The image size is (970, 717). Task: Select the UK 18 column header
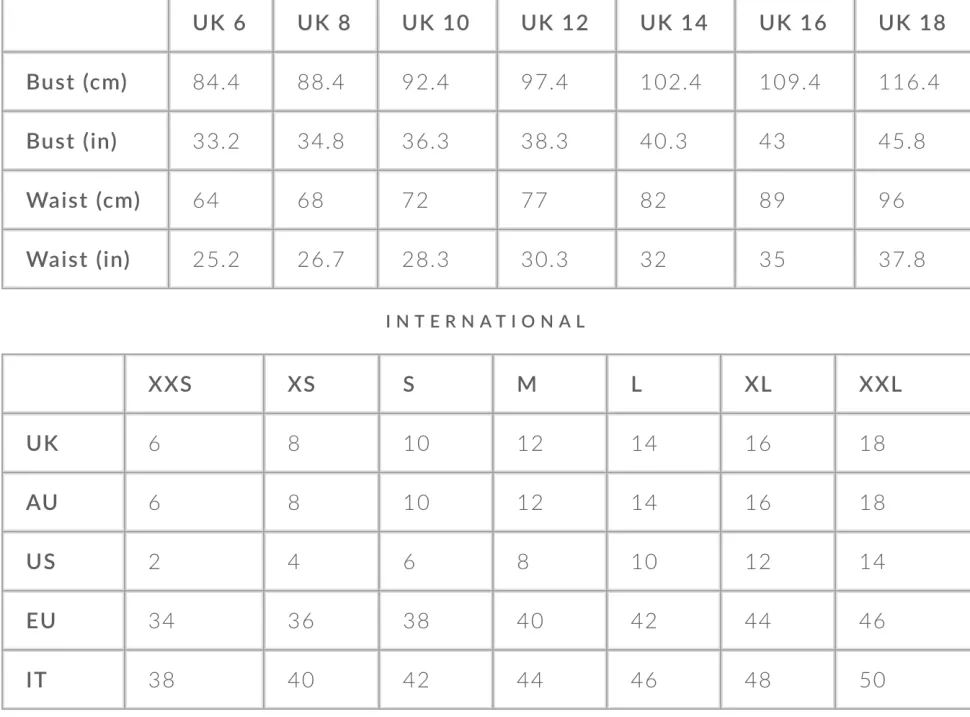pyautogui.click(x=912, y=23)
